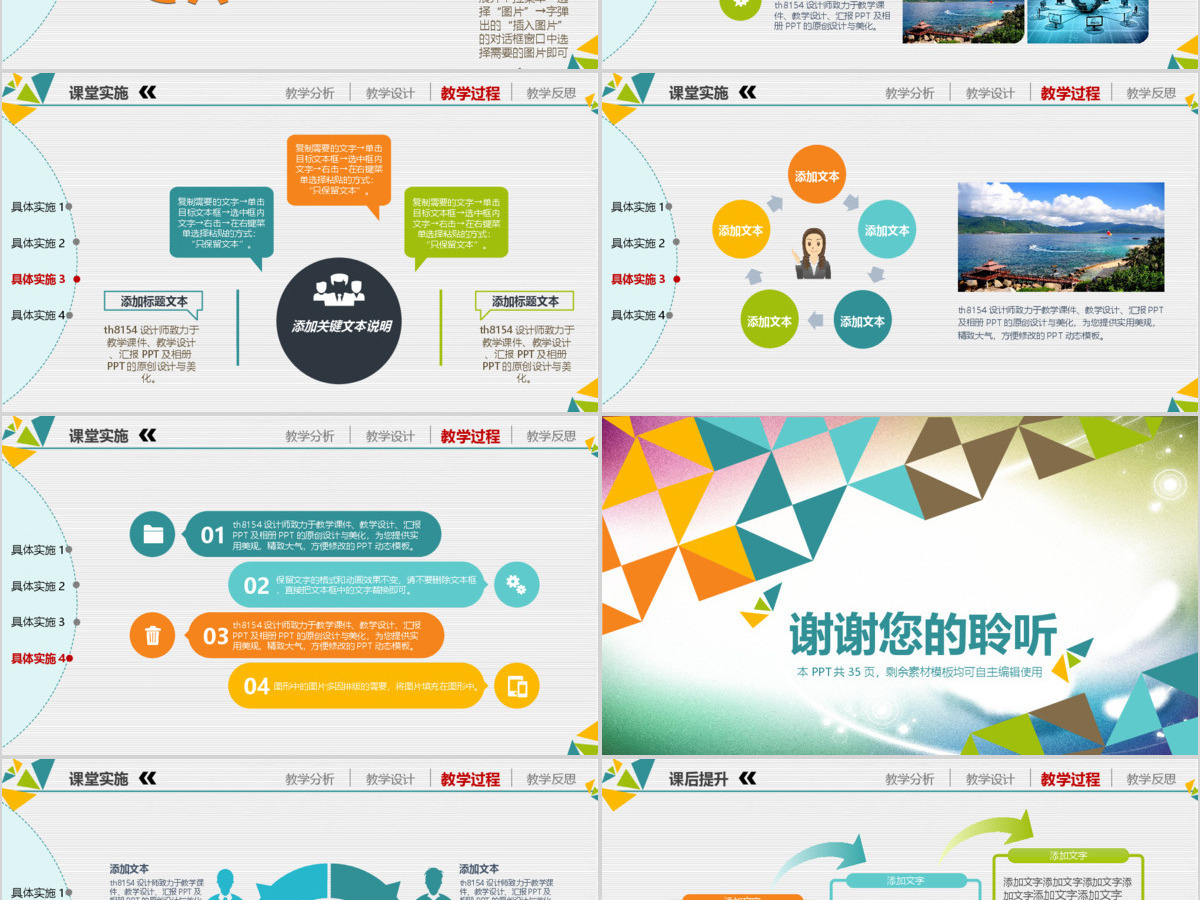This screenshot has height=900, width=1200.
Task: Select highlighted 具体实施 4 on the numbered list slide sidebar
Action: tap(38, 658)
